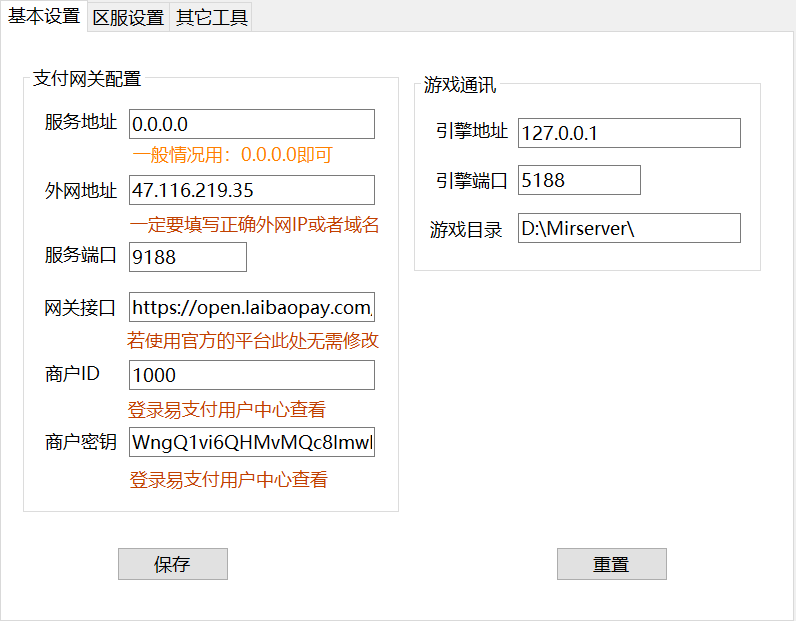796x621 pixels.
Task: Click the 服务端口 field showing 9188
Action: pyautogui.click(x=188, y=257)
